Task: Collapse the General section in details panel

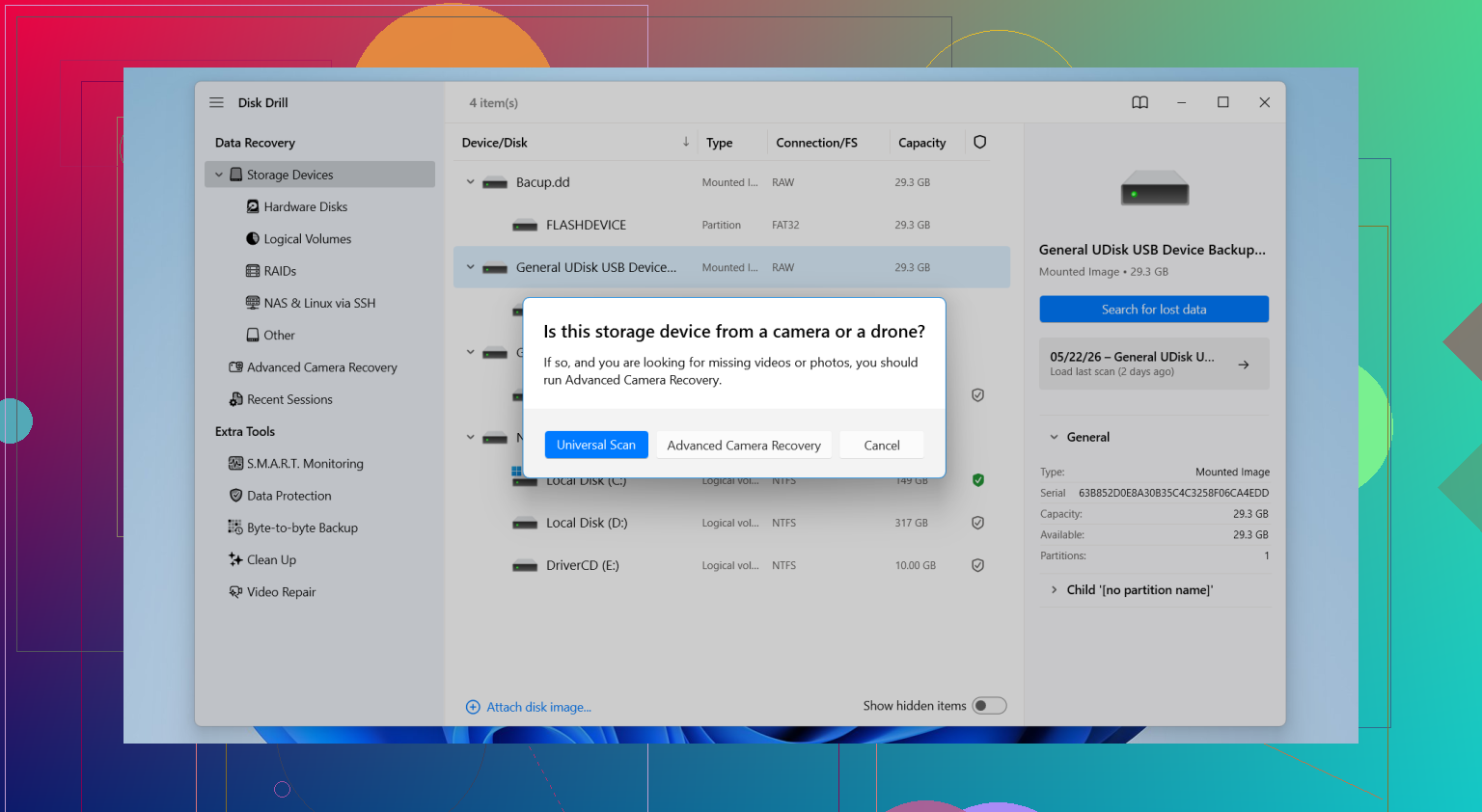Action: click(x=1054, y=437)
